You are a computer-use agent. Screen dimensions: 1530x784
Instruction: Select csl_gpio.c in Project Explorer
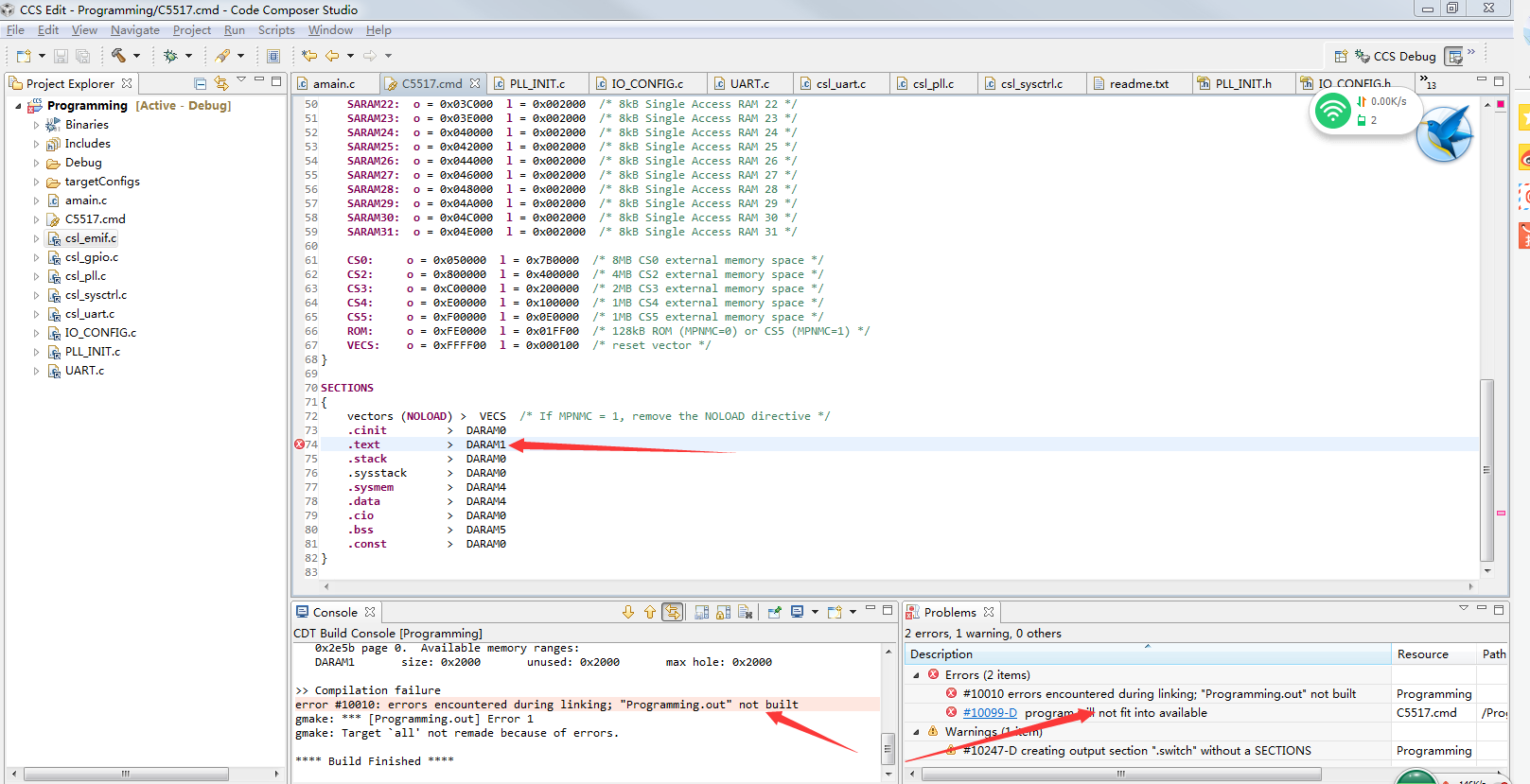click(x=91, y=257)
